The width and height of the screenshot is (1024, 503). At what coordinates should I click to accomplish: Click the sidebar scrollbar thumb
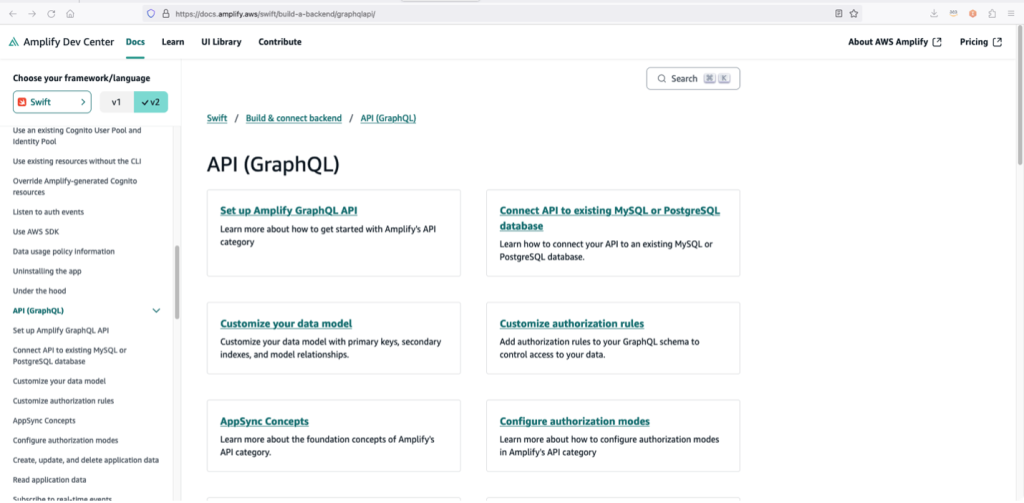tap(177, 282)
